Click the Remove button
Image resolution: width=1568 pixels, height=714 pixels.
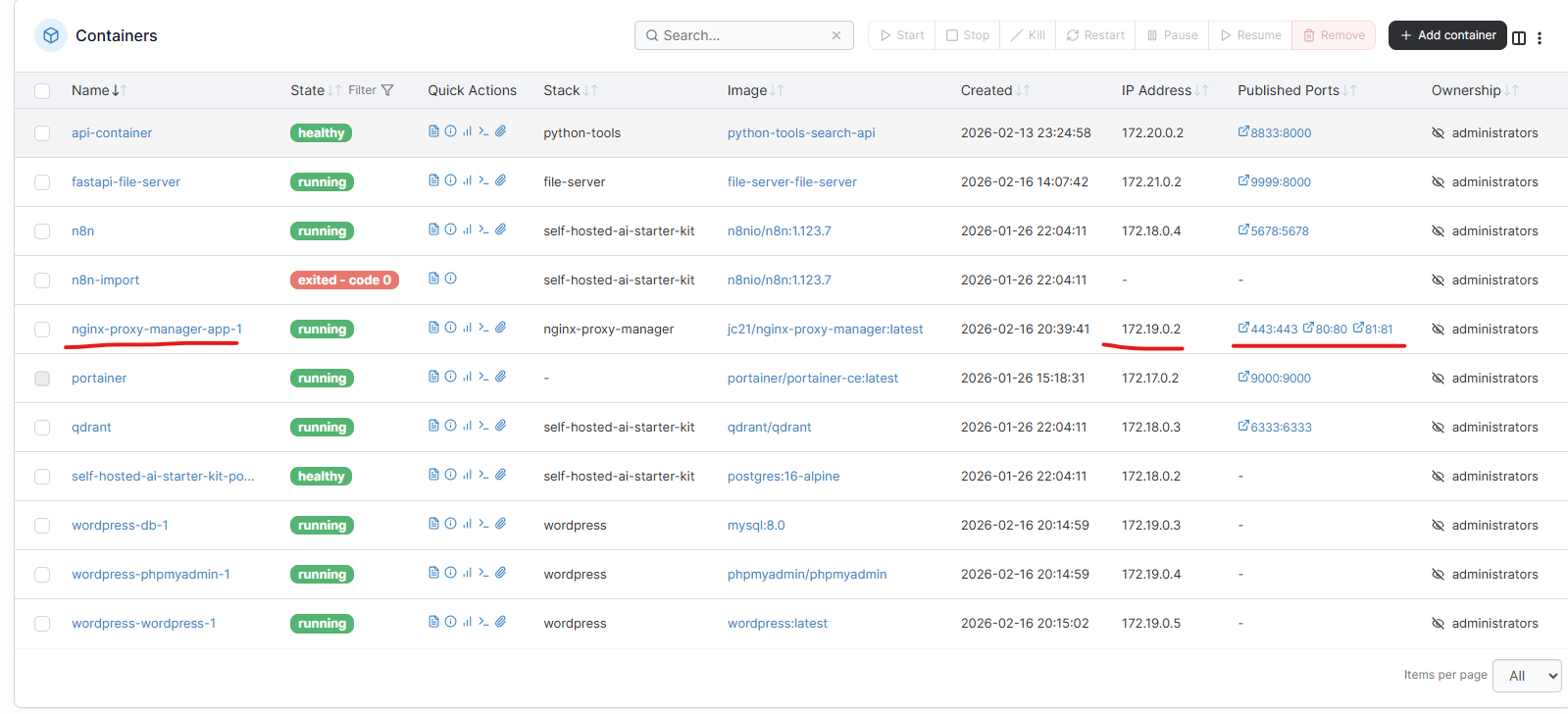coord(1334,35)
